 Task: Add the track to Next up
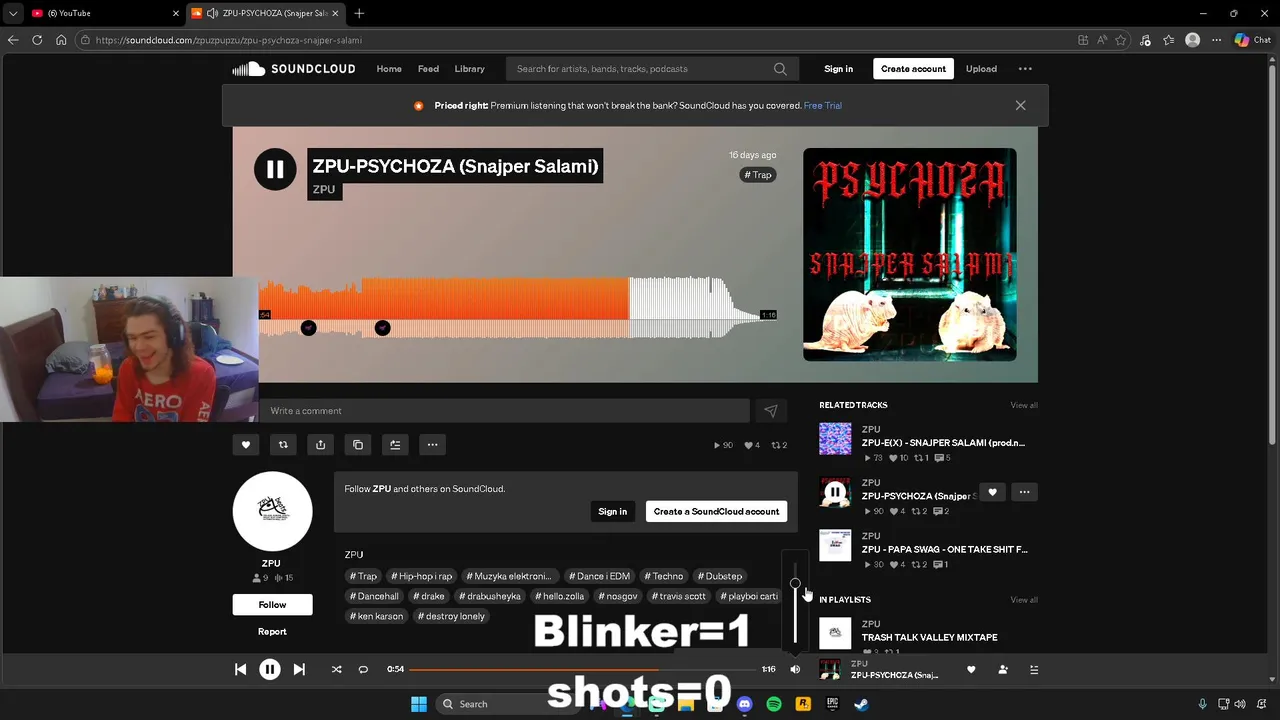click(395, 445)
